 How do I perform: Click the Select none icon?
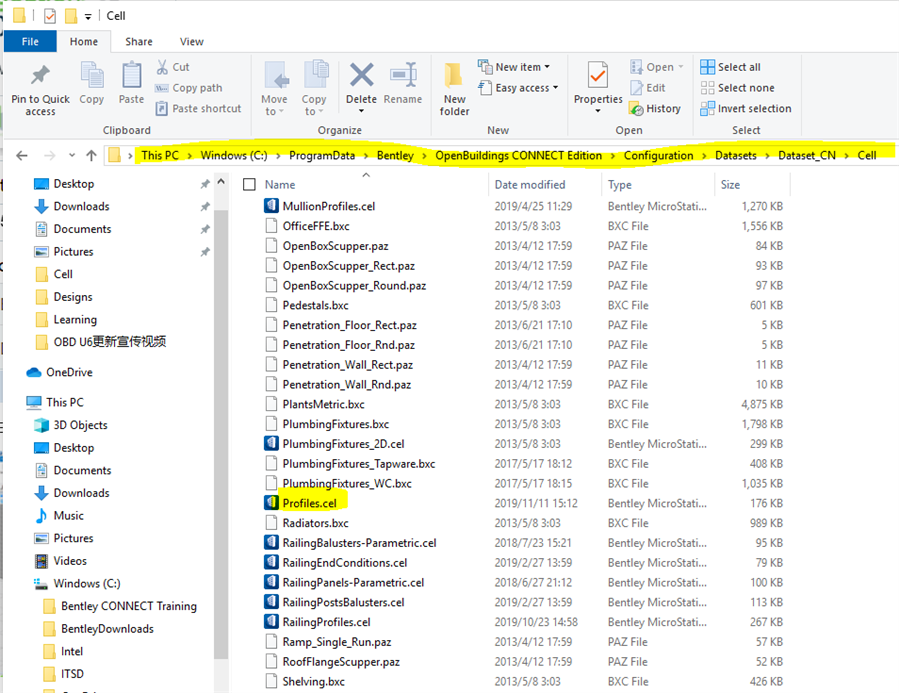tap(708, 88)
